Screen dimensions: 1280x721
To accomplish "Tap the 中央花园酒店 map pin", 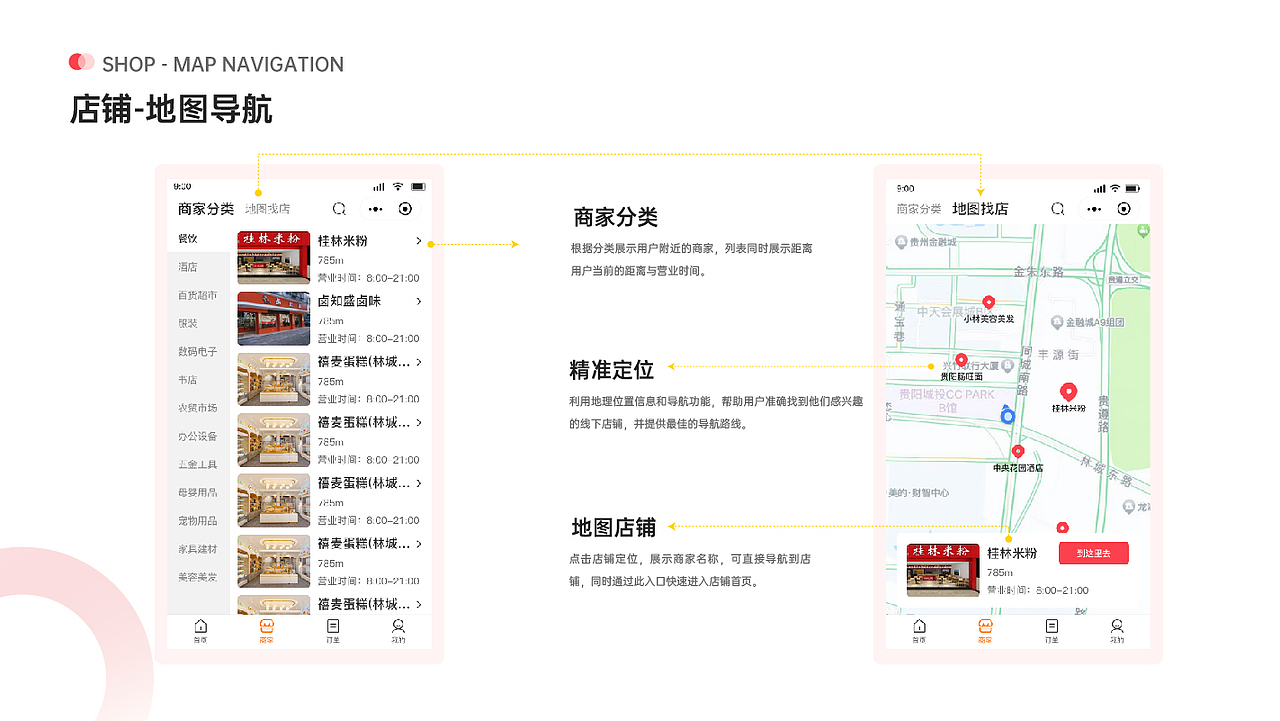I will click(1018, 449).
